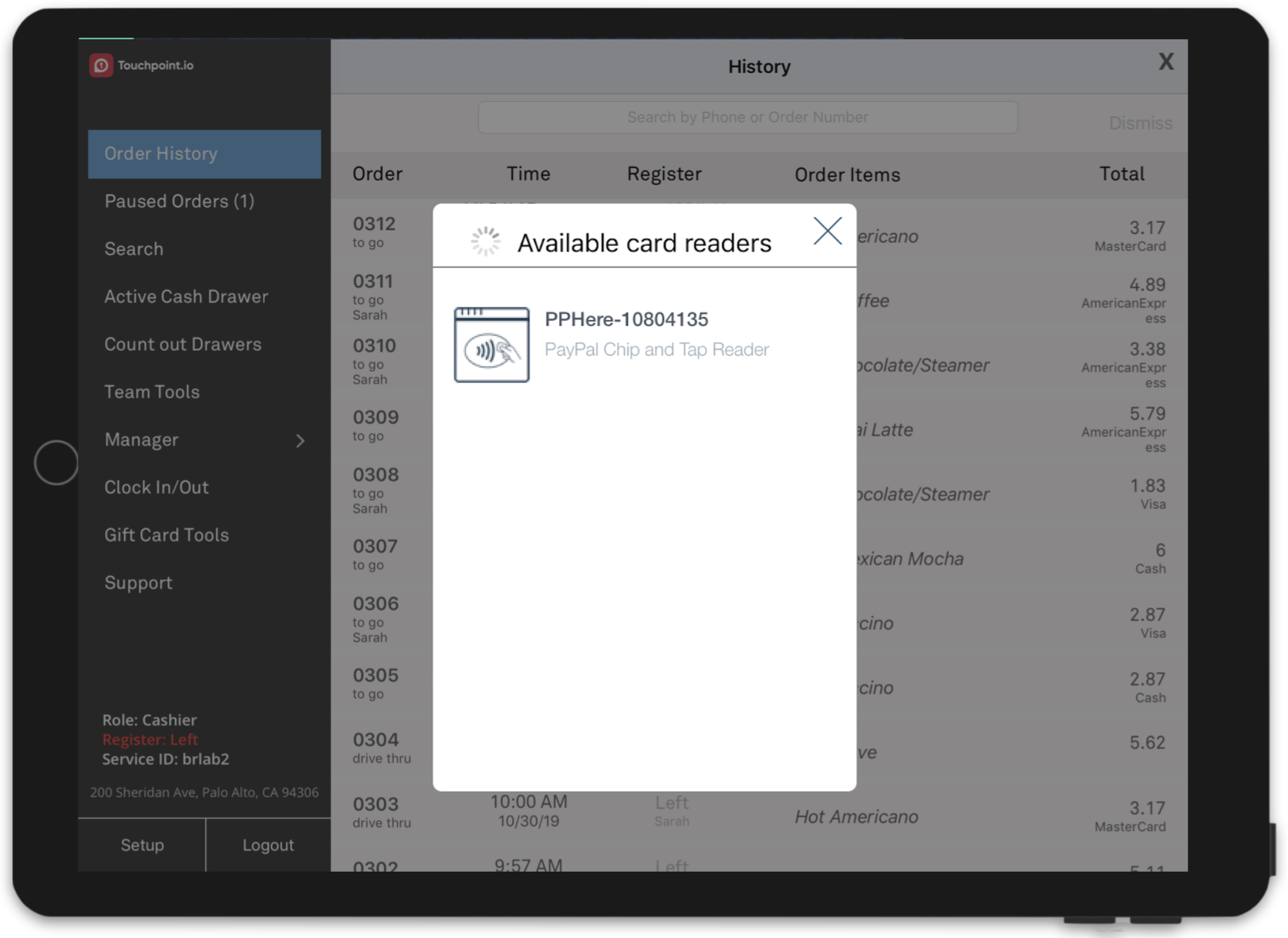Select the PayPal chip and tap reader icon
Viewport: 1288px width, 938px height.
click(492, 344)
